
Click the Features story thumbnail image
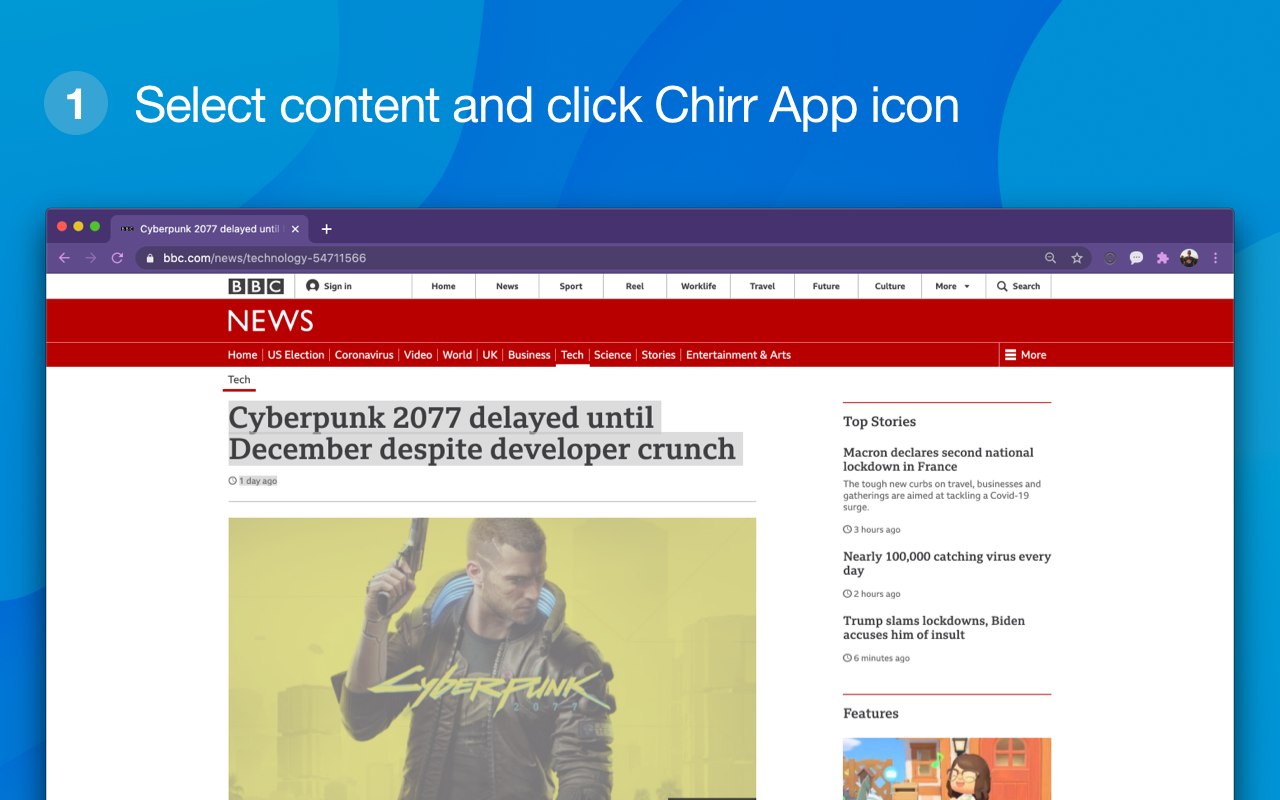click(947, 768)
